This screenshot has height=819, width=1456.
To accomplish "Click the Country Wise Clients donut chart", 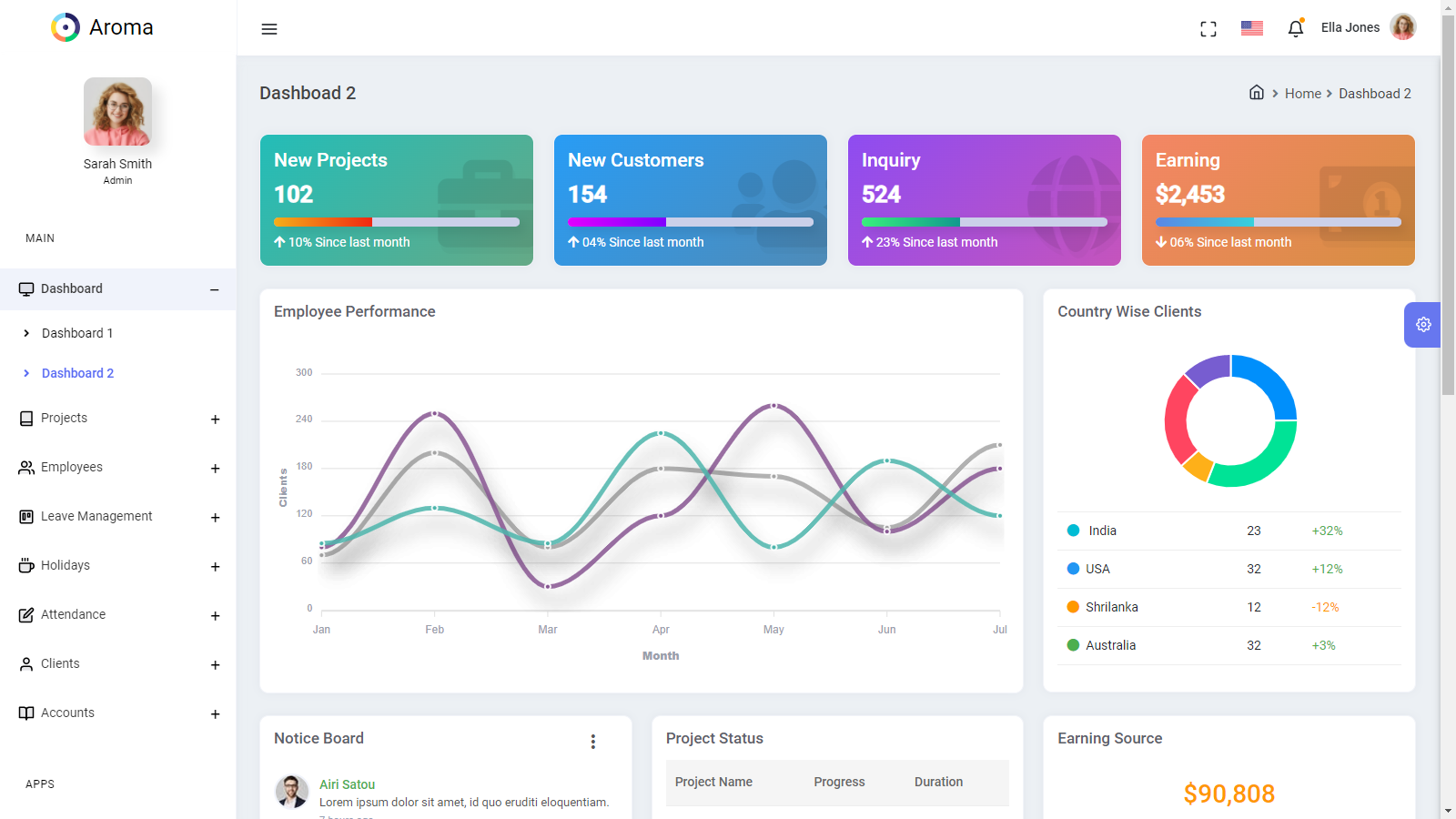I will (1229, 420).
